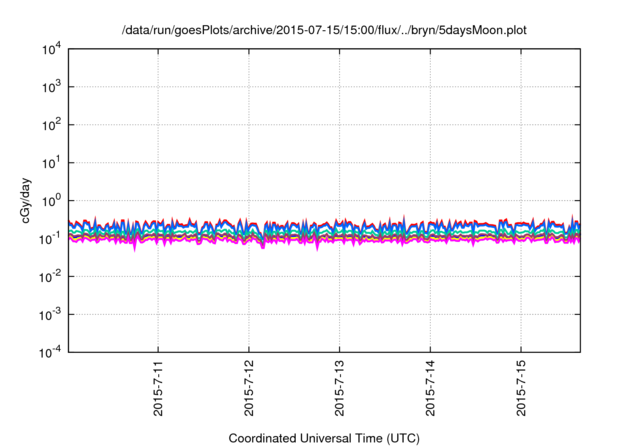Select the 2015-7-13 date tick label
The width and height of the screenshot is (640, 448).
point(339,391)
